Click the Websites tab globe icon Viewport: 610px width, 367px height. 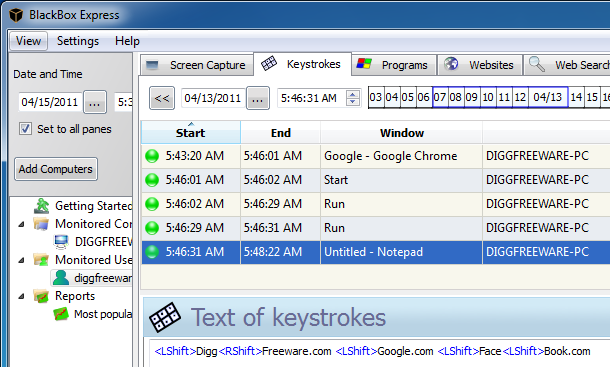(451, 64)
